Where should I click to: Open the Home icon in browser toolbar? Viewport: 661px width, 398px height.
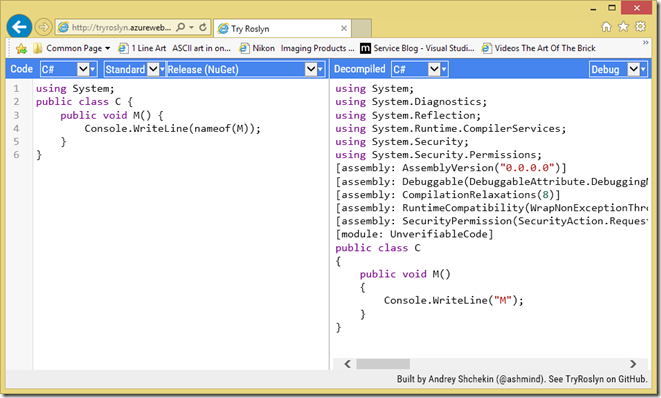[x=606, y=27]
